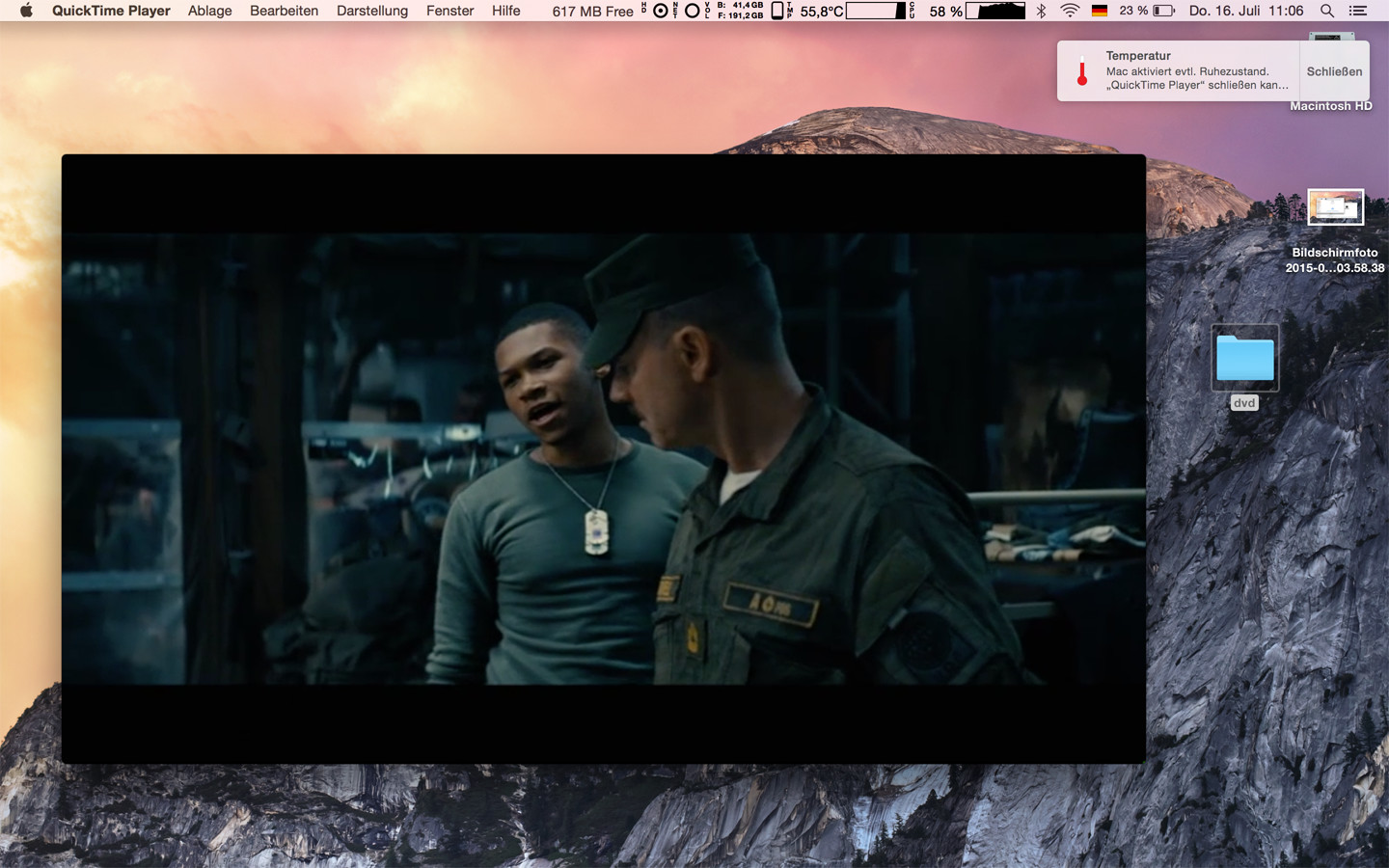Click the phone-shaped device icon in menu bar
1389x868 pixels.
(776, 11)
